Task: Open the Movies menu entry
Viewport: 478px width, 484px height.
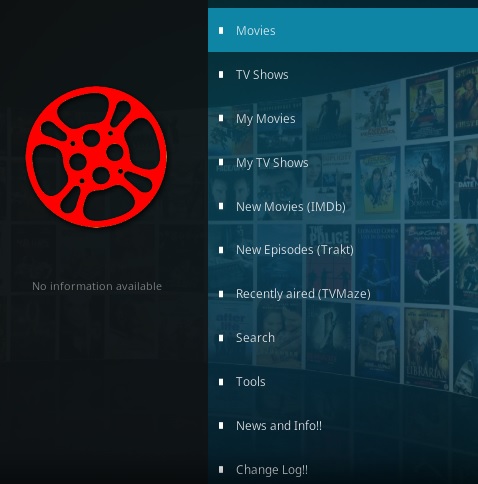Action: coord(343,30)
